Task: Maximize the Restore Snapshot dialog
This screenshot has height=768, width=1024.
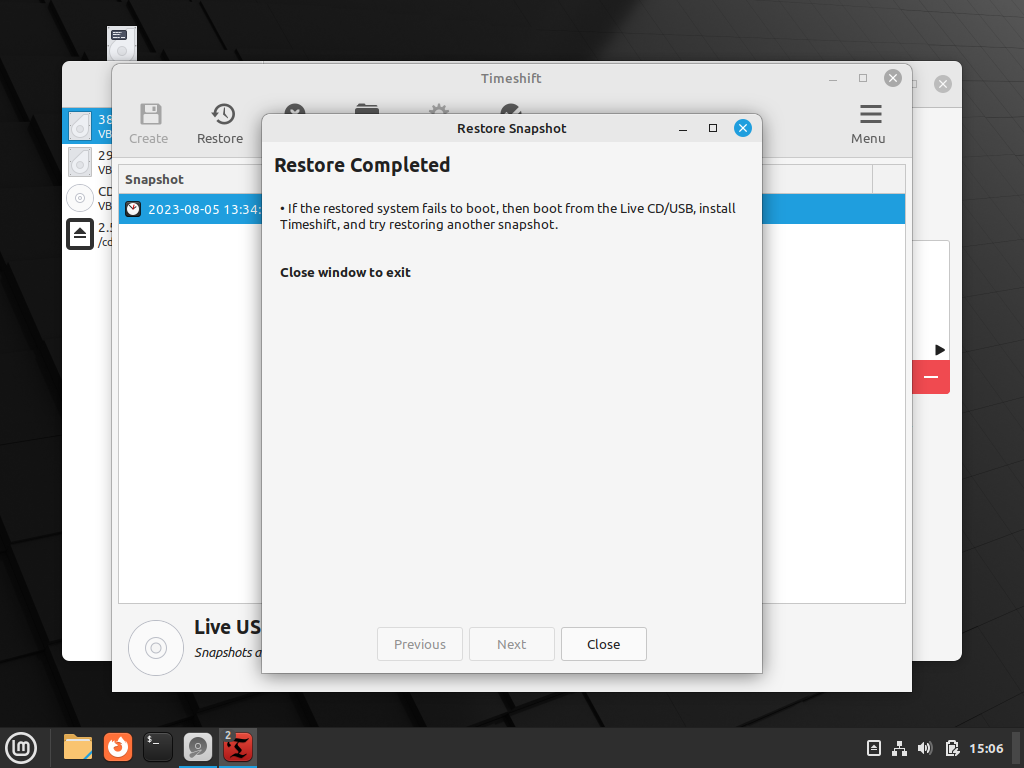Action: (x=712, y=128)
